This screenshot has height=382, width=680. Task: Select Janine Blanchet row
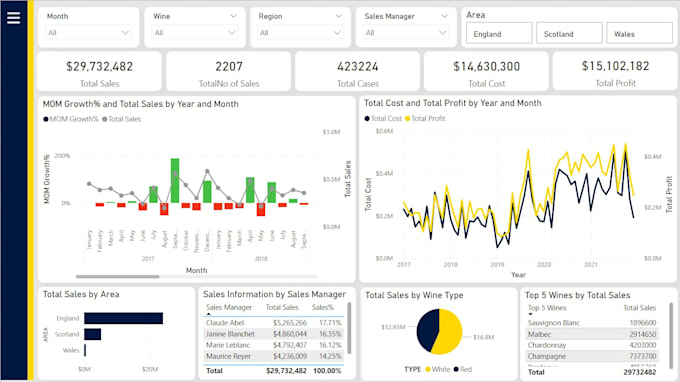274,334
